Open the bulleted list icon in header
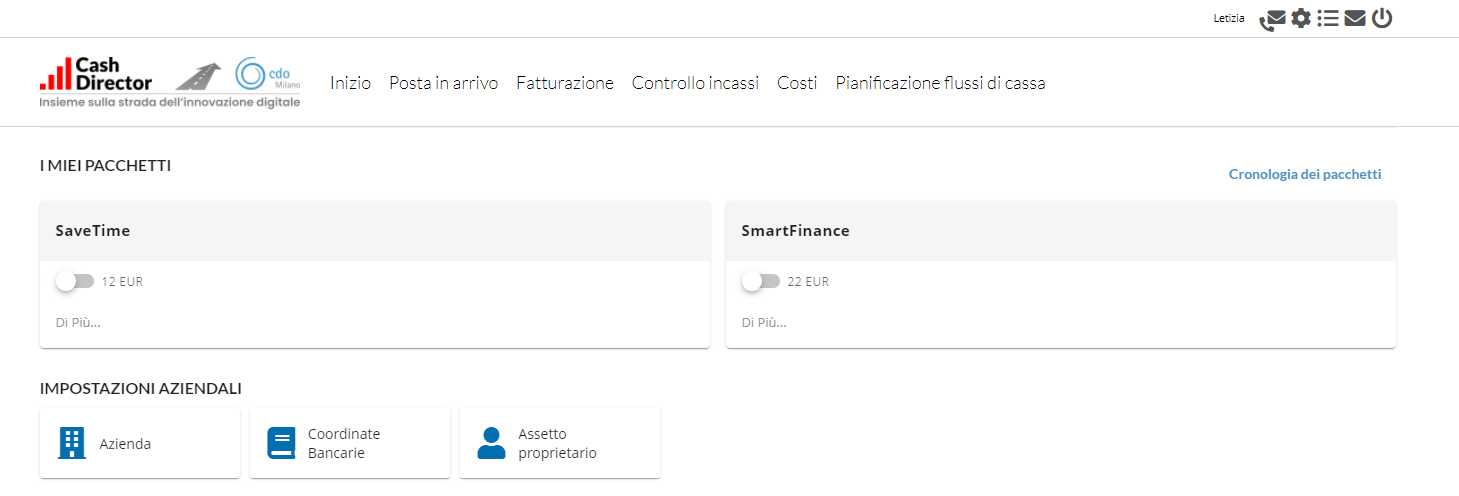 (1328, 18)
